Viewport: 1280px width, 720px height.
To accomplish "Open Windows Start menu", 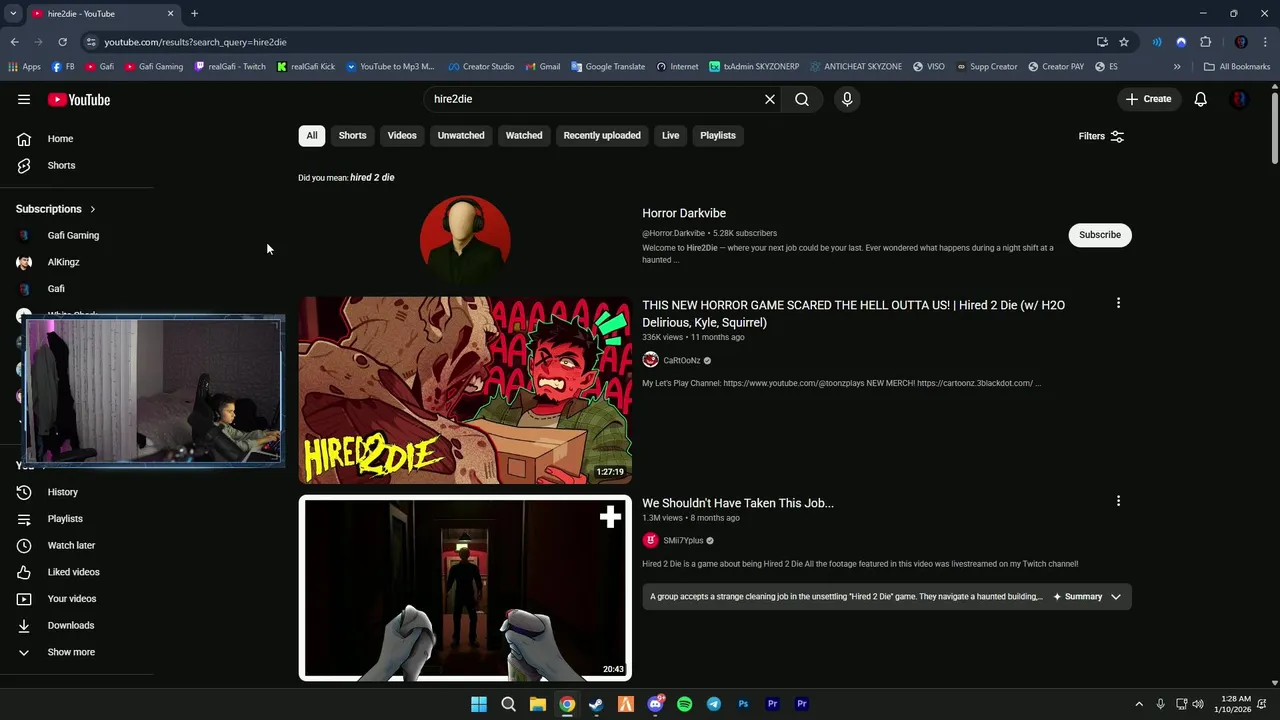I will click(x=479, y=704).
